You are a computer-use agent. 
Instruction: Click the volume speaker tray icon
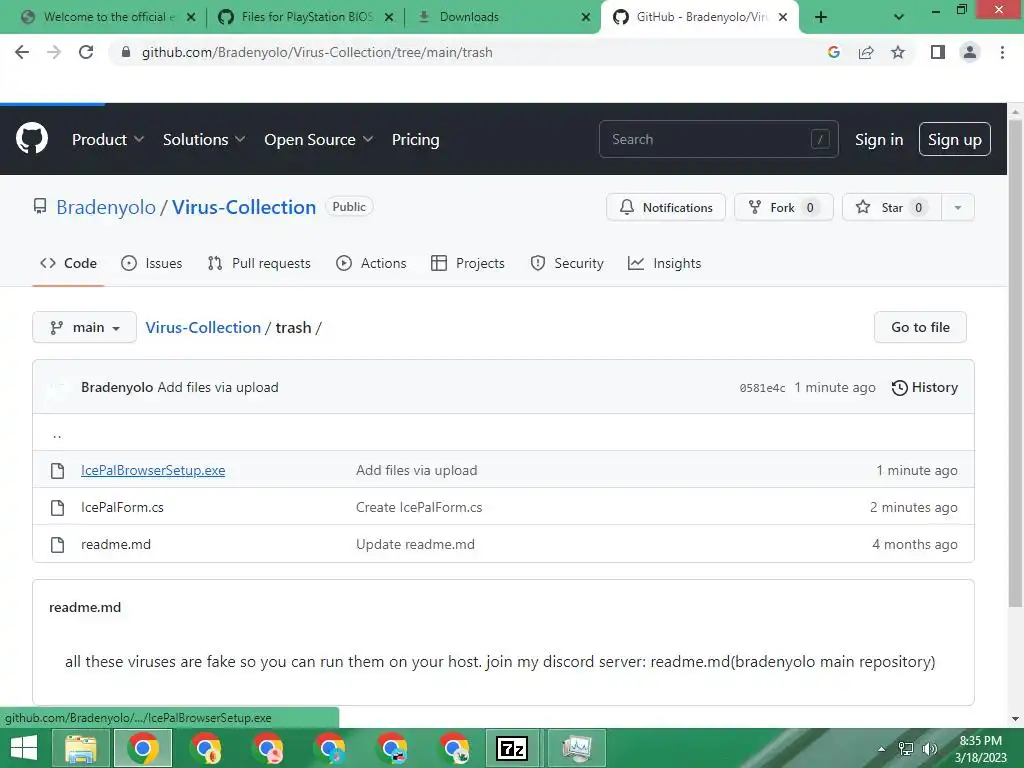click(x=929, y=749)
